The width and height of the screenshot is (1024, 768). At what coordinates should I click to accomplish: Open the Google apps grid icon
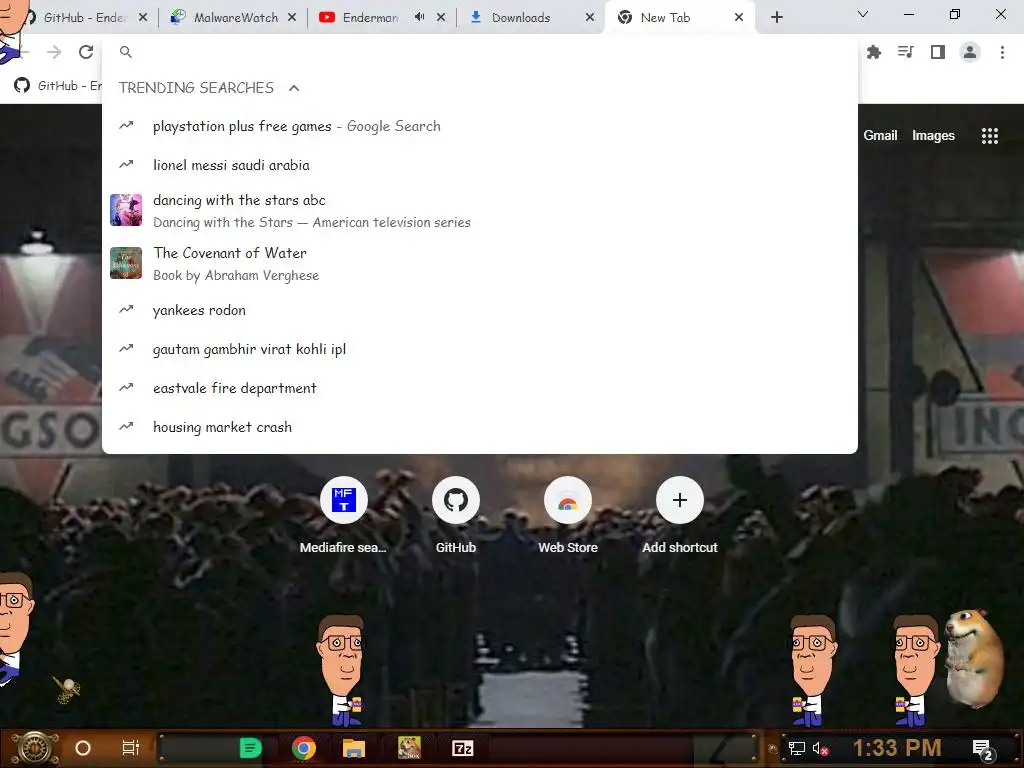[x=989, y=136]
